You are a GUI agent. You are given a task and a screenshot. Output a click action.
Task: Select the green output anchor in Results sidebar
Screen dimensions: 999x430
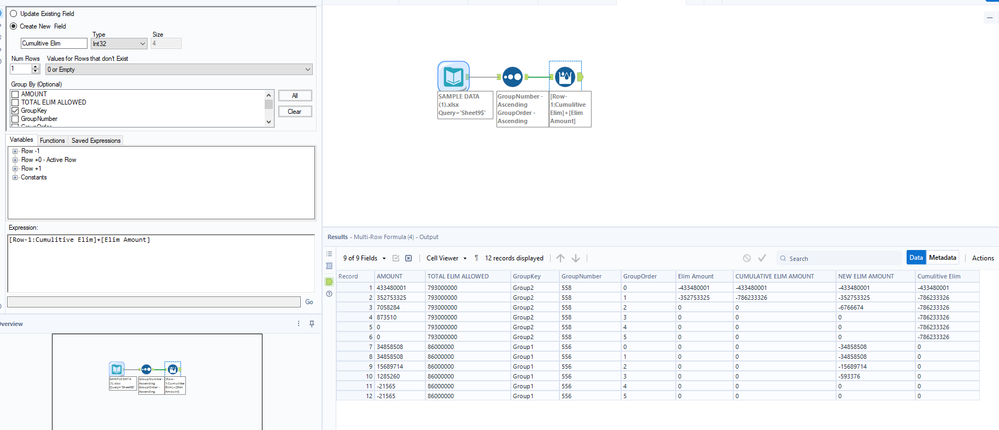coord(329,281)
